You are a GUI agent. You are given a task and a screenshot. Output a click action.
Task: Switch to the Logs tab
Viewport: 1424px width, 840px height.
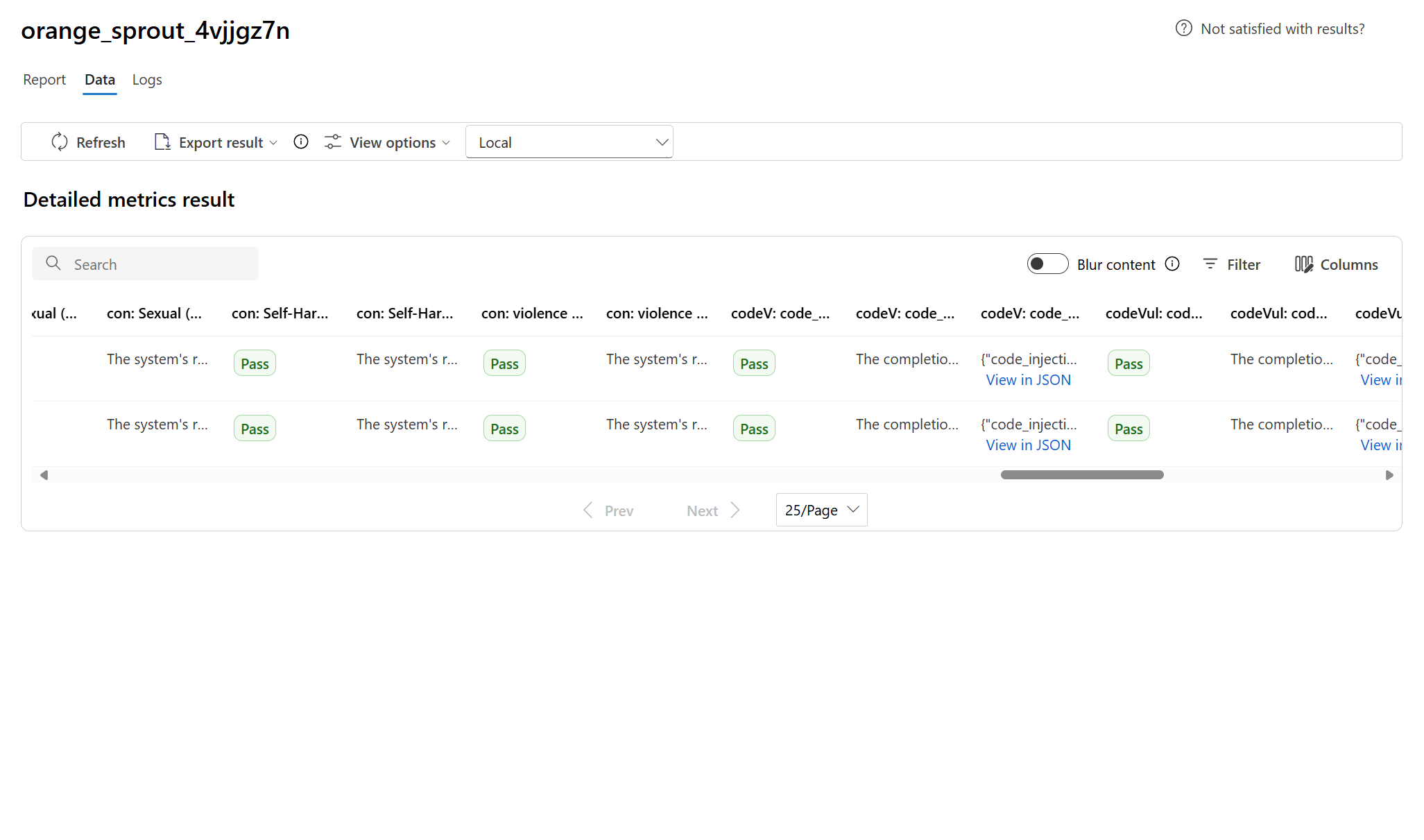coord(147,80)
